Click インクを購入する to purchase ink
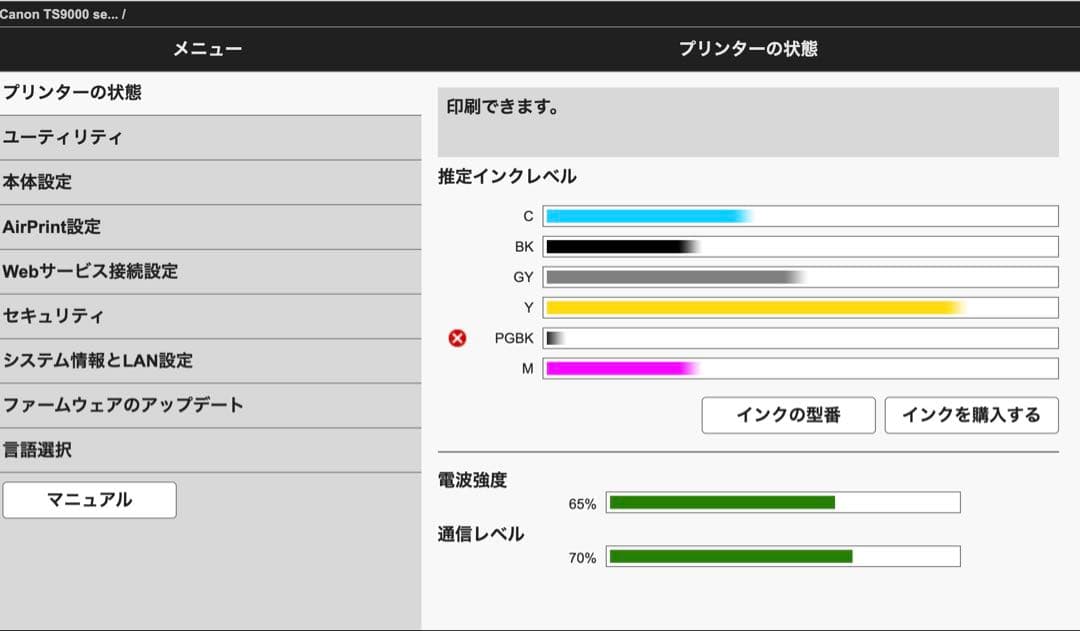 coord(970,415)
